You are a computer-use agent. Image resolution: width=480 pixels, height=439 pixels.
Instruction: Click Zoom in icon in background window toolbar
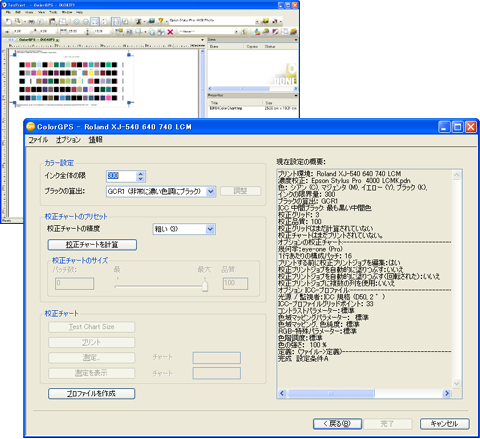click(x=77, y=22)
